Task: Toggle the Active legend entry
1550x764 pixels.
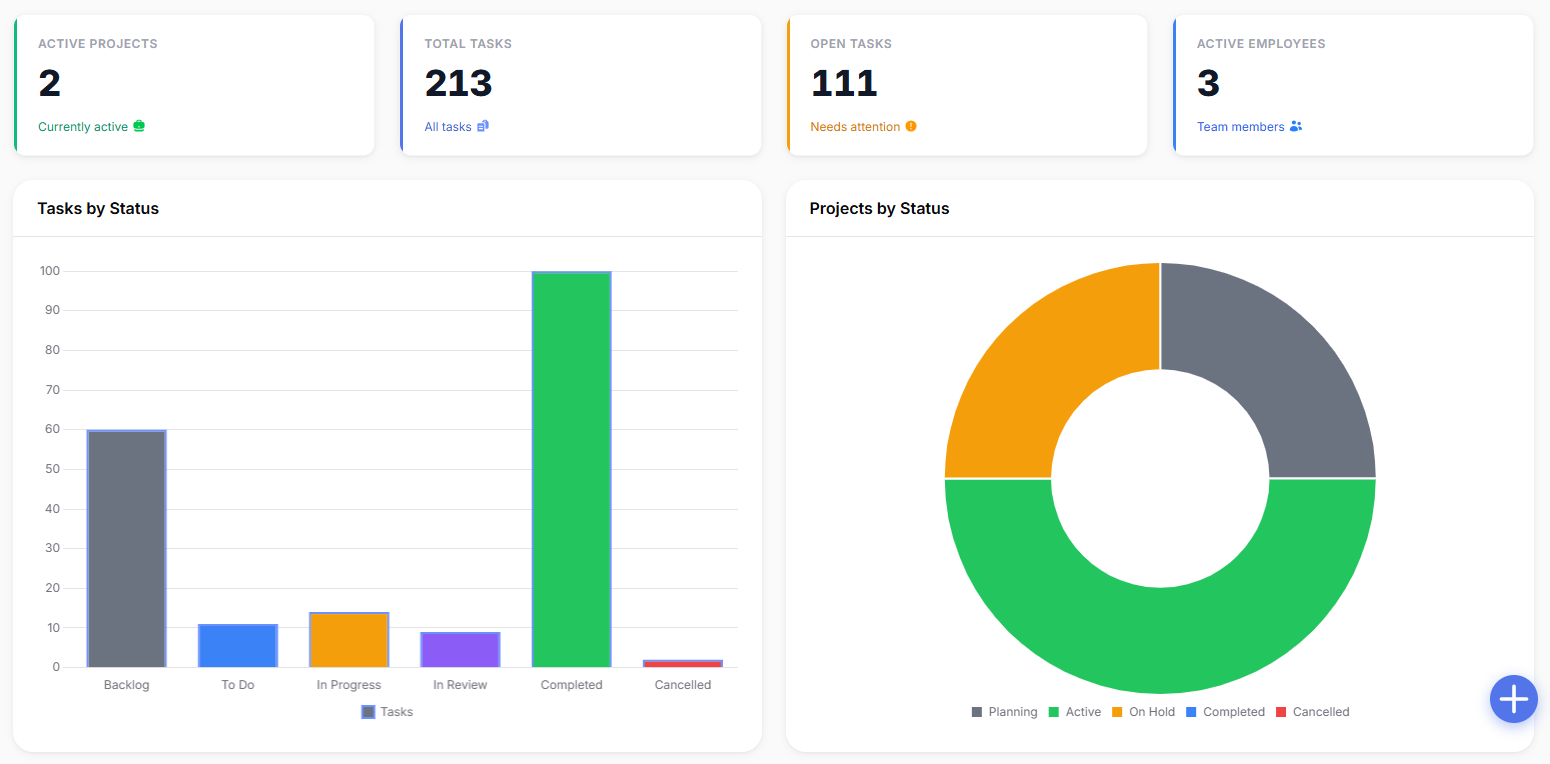Action: tap(1074, 712)
